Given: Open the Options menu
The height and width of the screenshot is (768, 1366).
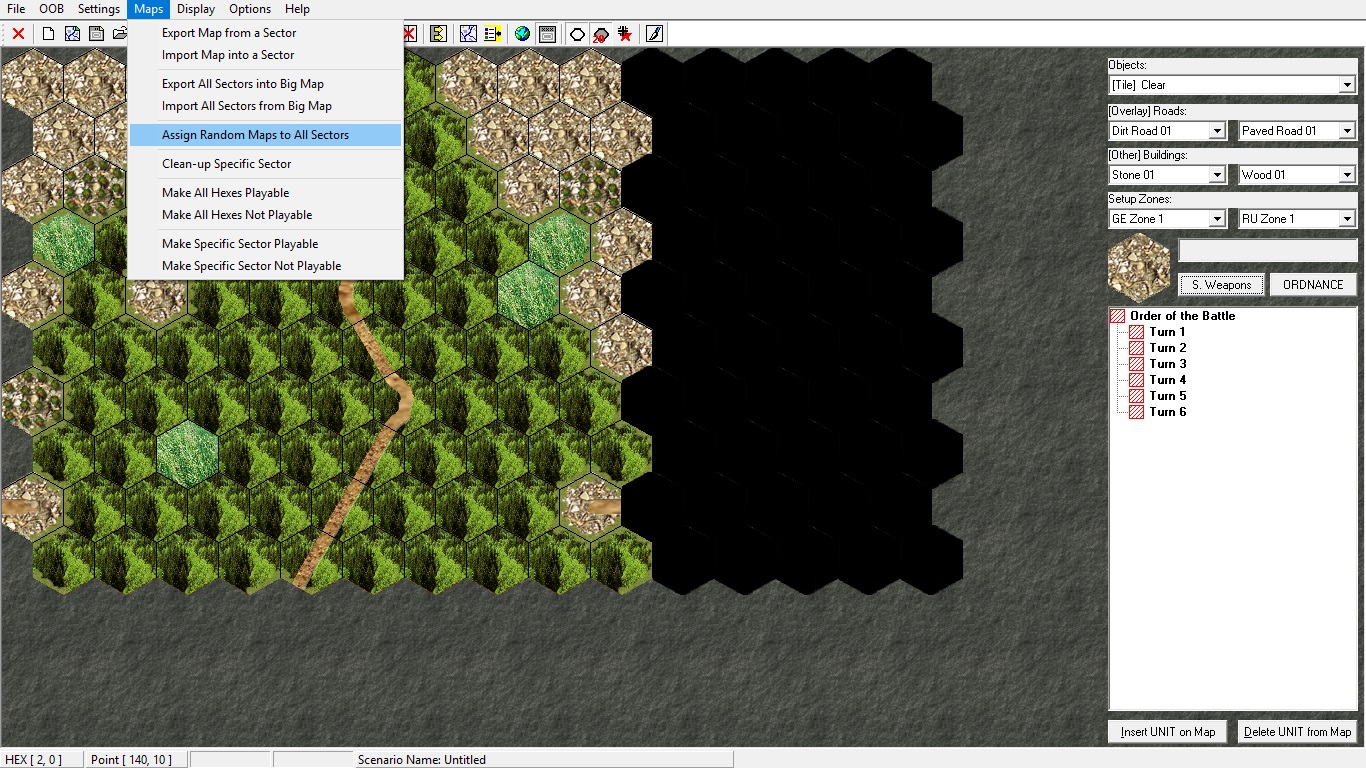Looking at the screenshot, I should (250, 9).
